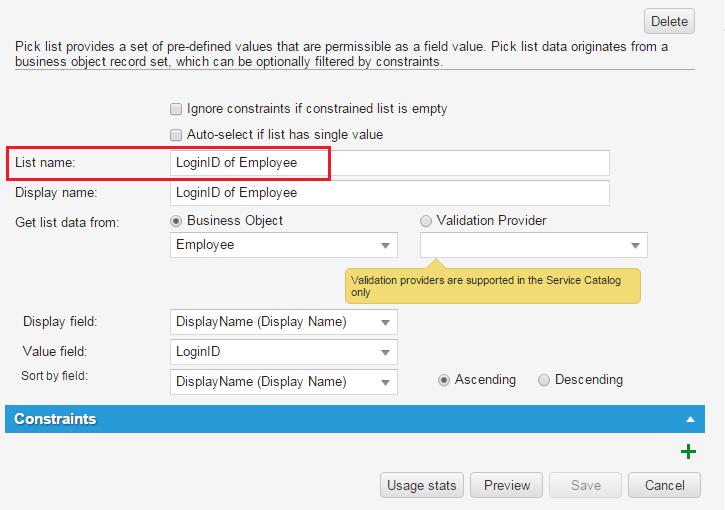Open Usage stats
The height and width of the screenshot is (510, 725).
422,486
